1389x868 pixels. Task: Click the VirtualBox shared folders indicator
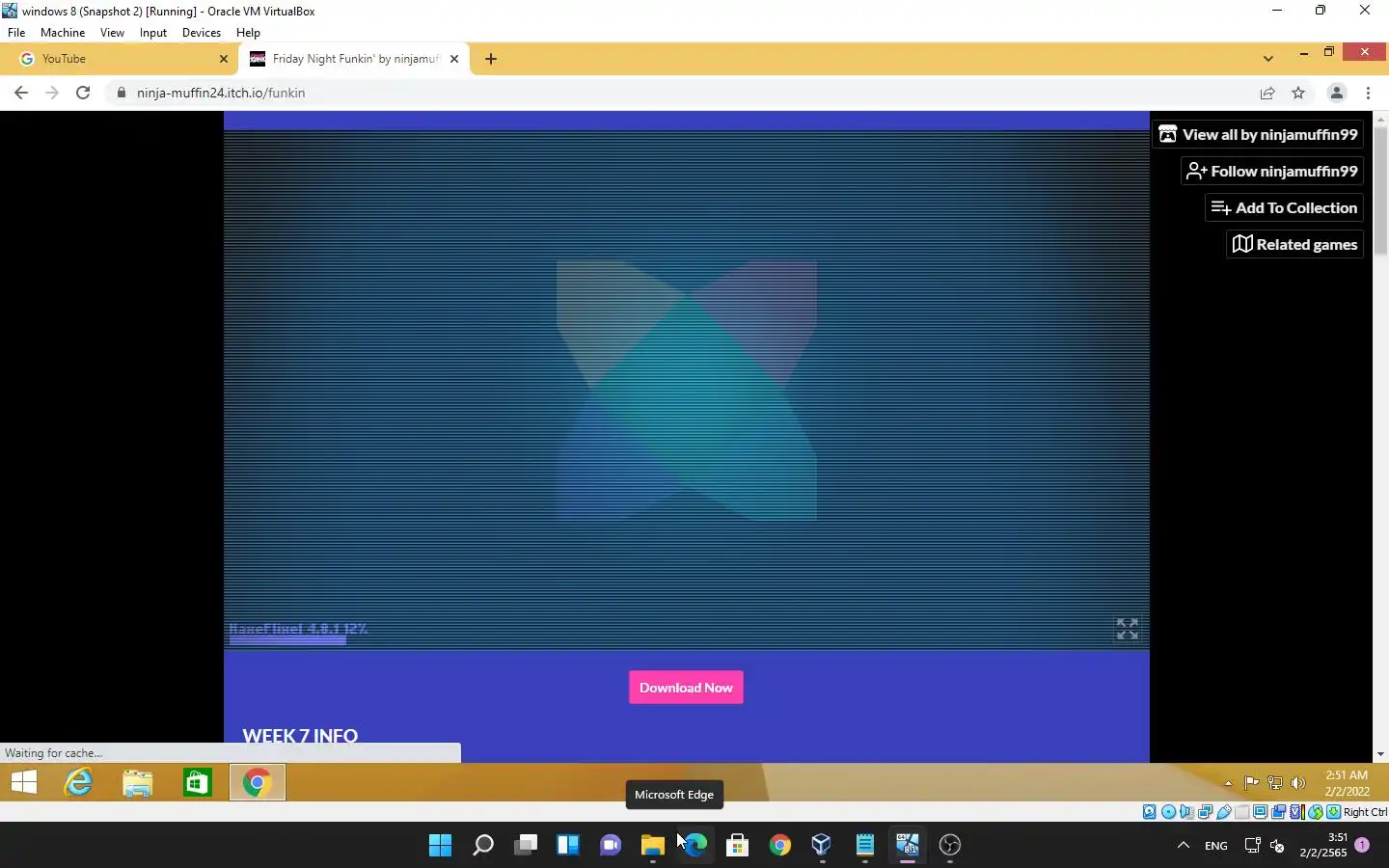1241,812
